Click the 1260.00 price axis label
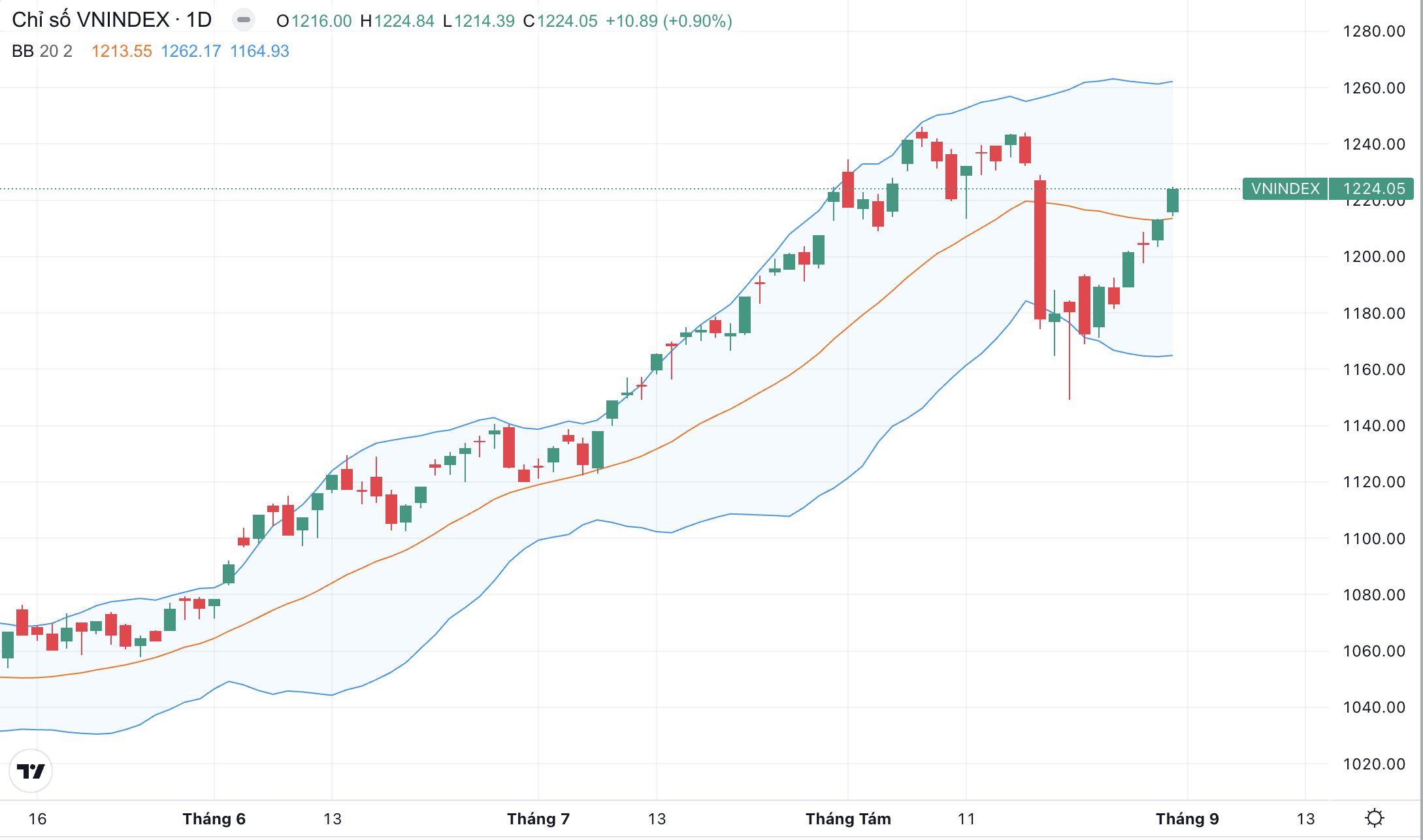 [x=1374, y=88]
